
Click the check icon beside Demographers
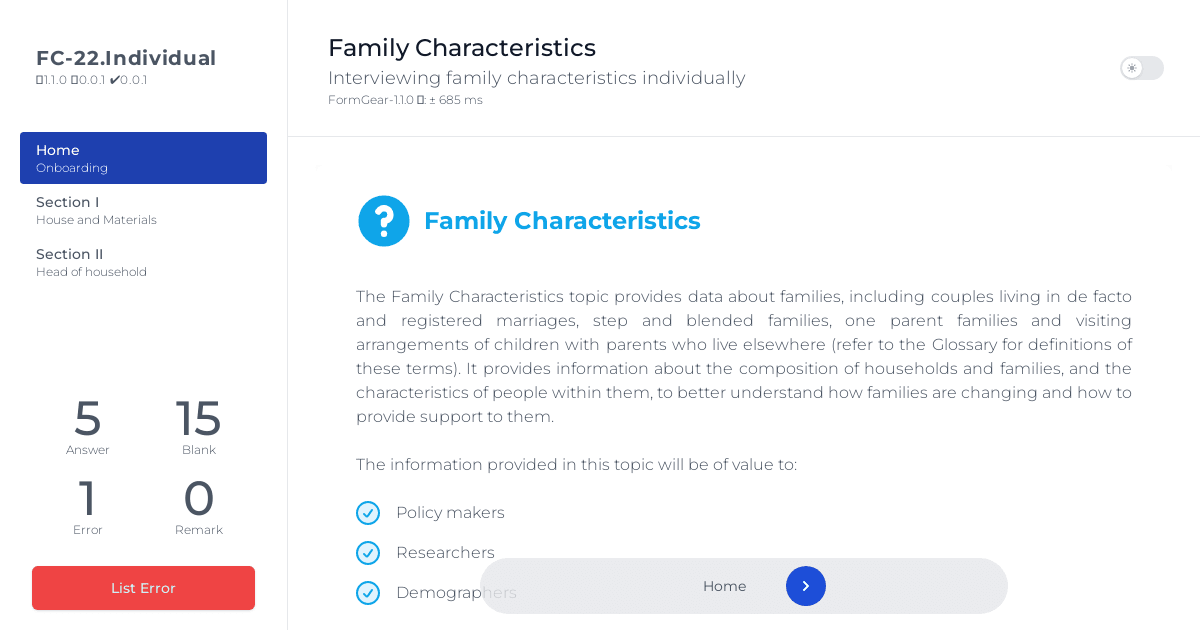(x=368, y=593)
